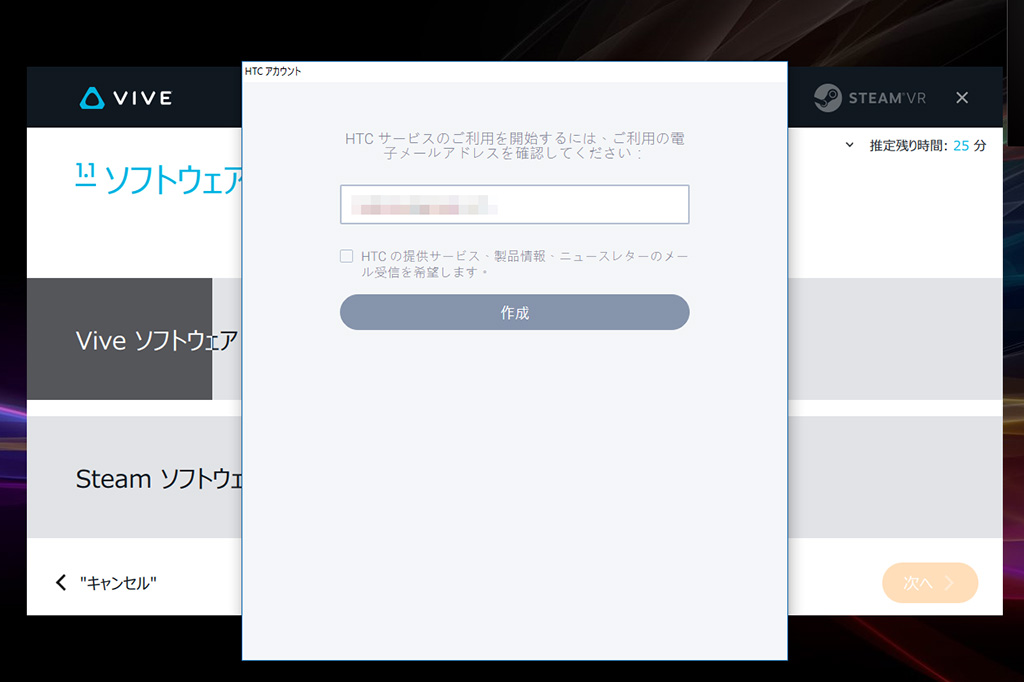
Task: Select the Steam ソフトウェア row
Action: point(135,478)
